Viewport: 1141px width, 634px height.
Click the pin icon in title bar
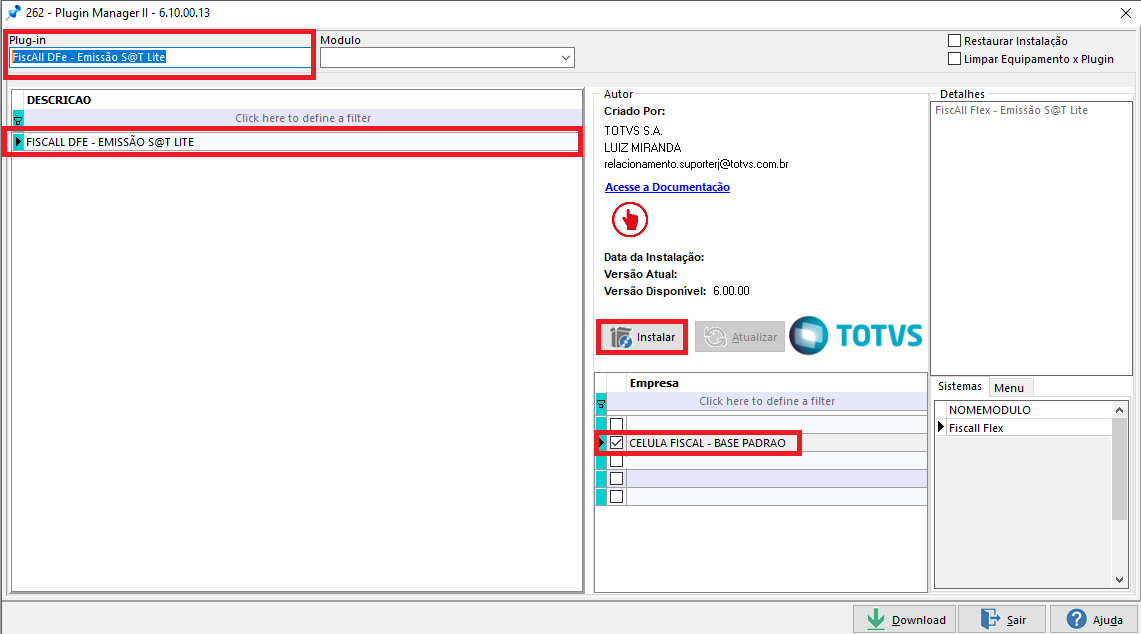point(13,12)
